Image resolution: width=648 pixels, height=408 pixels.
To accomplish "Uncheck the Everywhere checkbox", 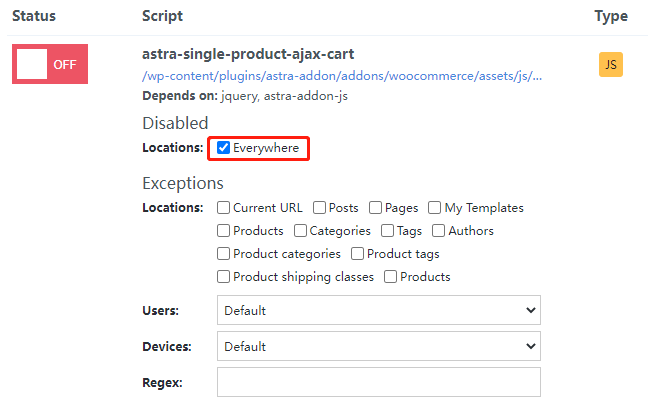I will point(224,148).
